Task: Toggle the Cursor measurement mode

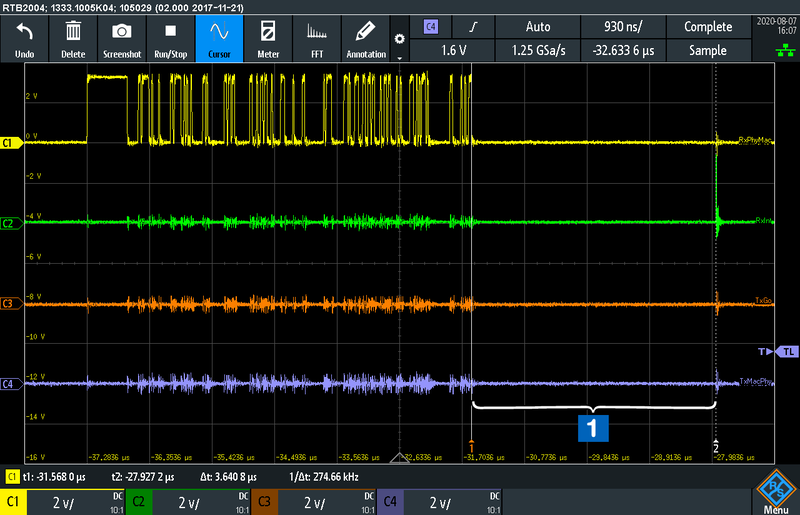Action: click(219, 40)
